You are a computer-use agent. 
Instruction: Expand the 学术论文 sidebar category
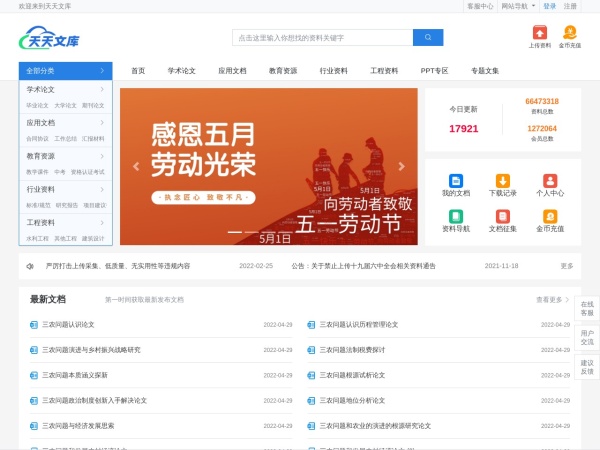pos(66,89)
